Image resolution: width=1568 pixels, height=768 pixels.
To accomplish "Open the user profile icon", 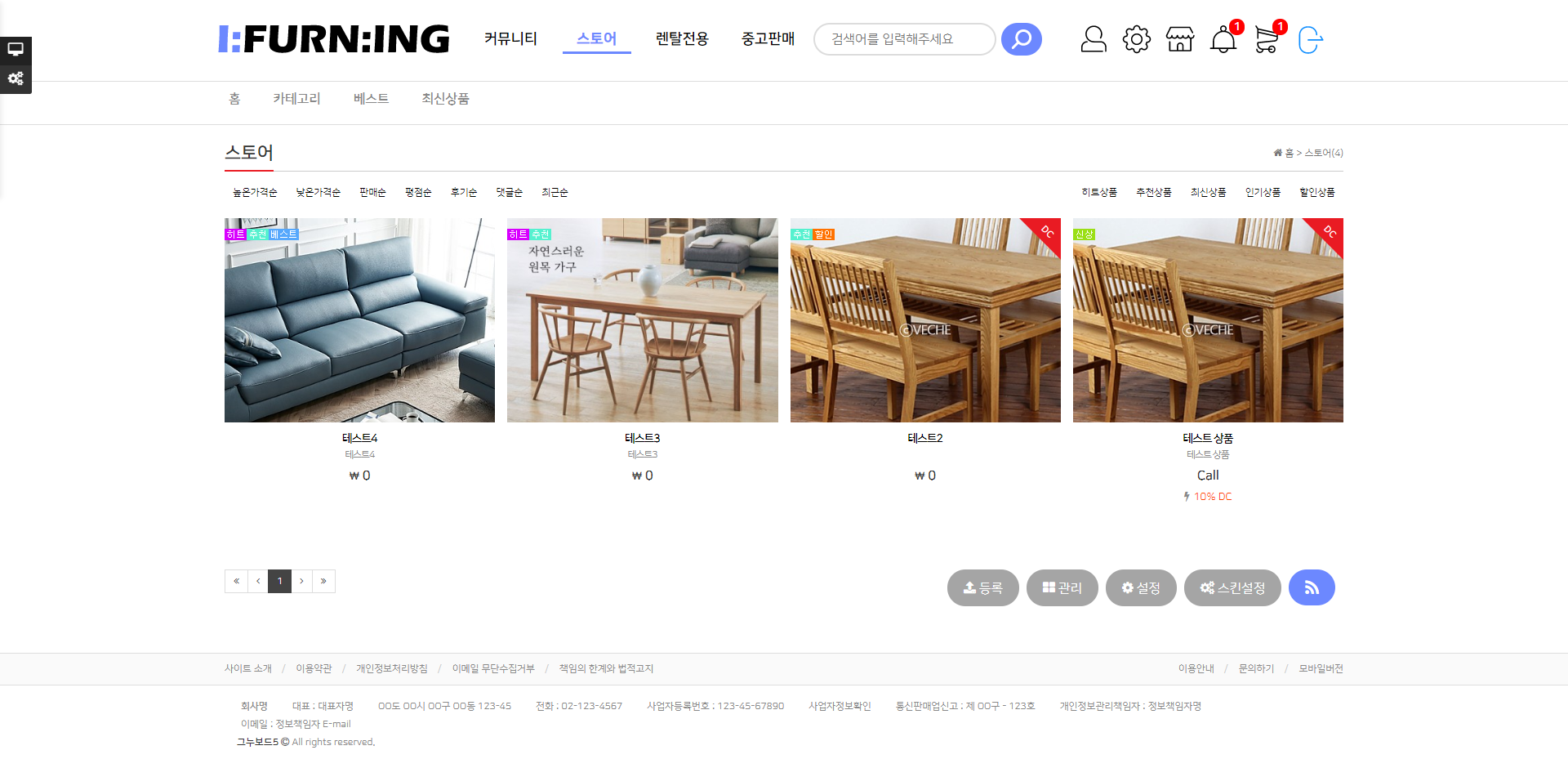I will coord(1094,39).
